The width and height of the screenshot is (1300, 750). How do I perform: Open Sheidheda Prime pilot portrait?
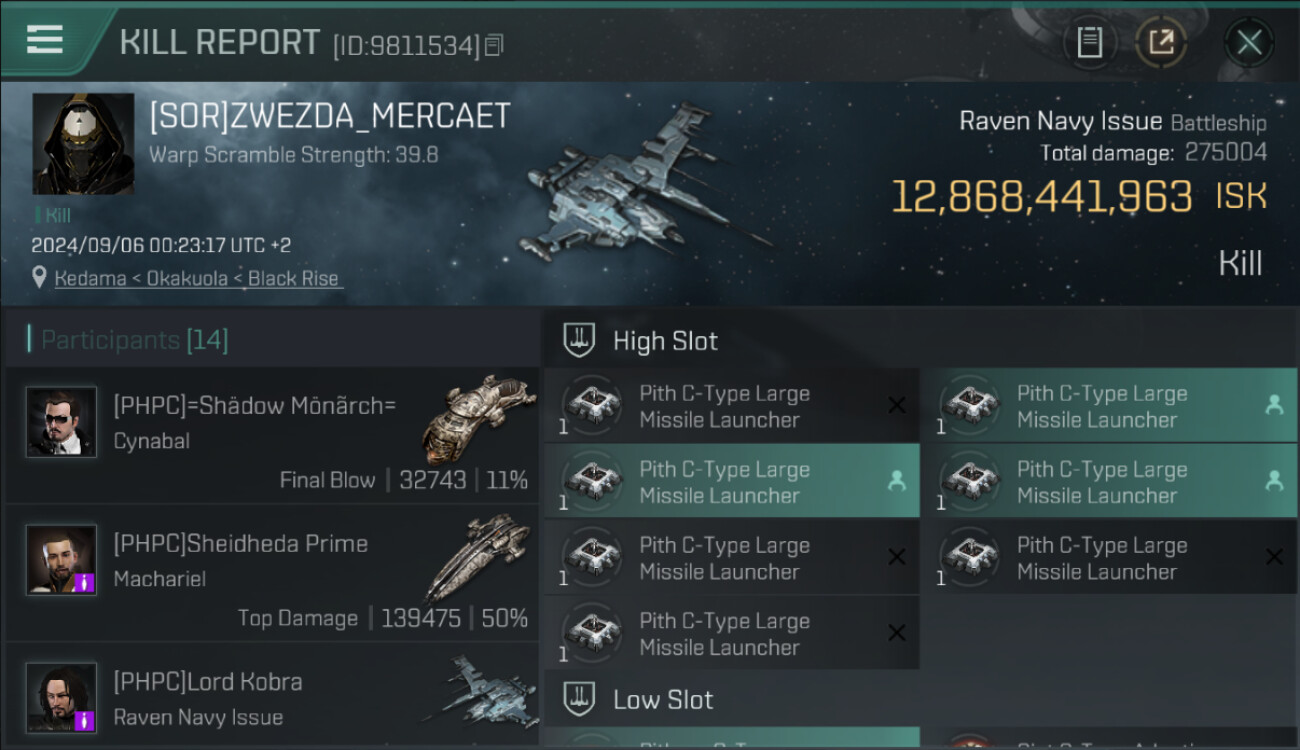(x=61, y=559)
